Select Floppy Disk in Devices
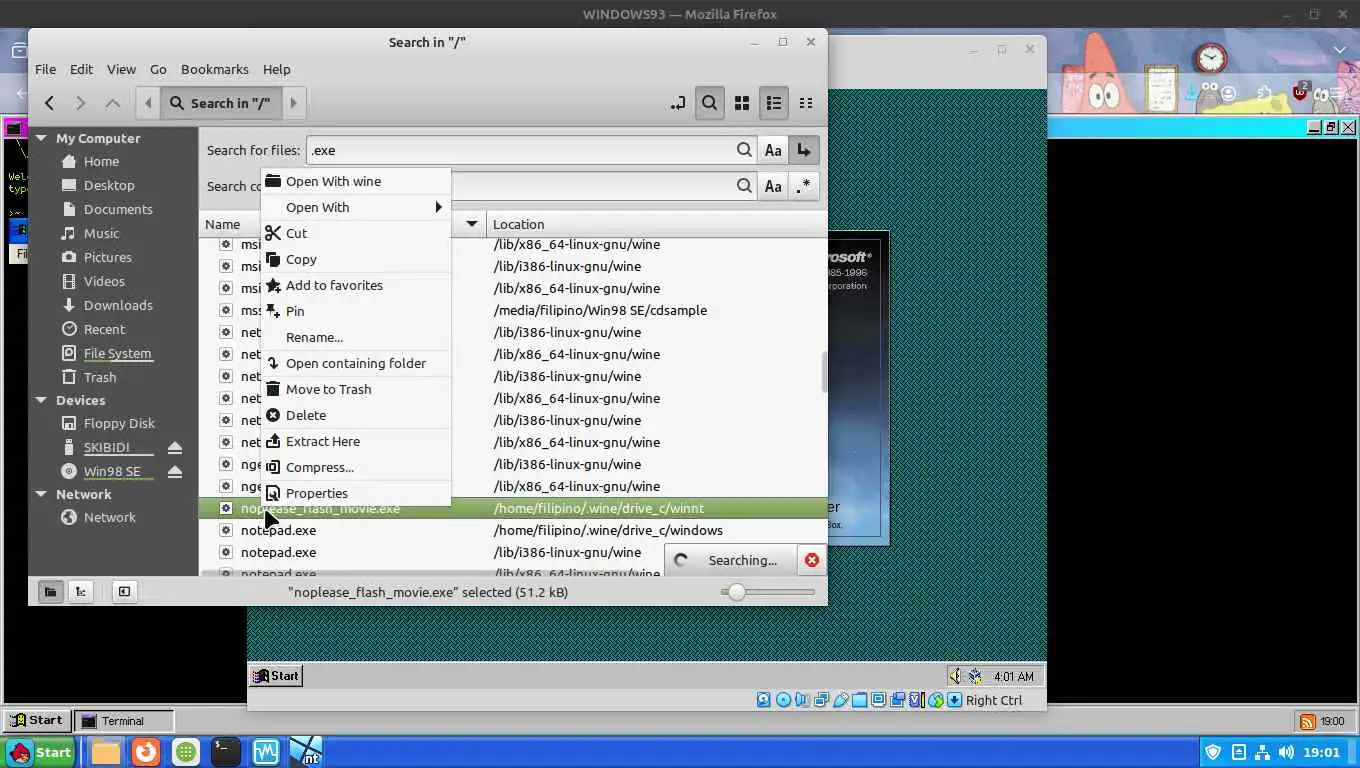The image size is (1360, 768). click(119, 423)
